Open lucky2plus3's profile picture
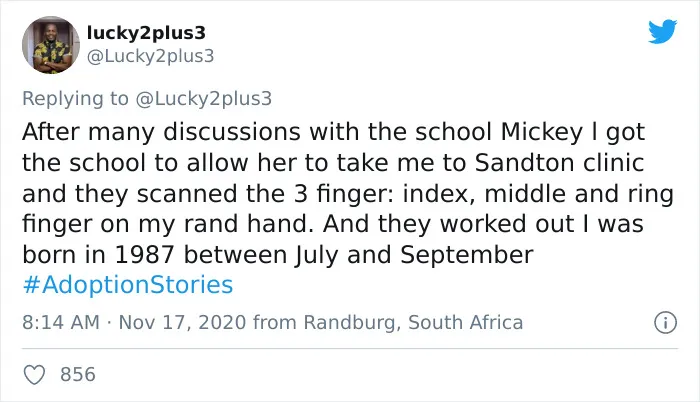 coord(50,45)
